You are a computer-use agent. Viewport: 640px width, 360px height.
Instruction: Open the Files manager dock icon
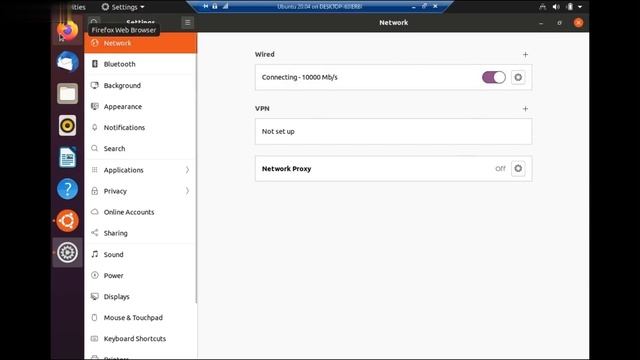tap(67, 93)
